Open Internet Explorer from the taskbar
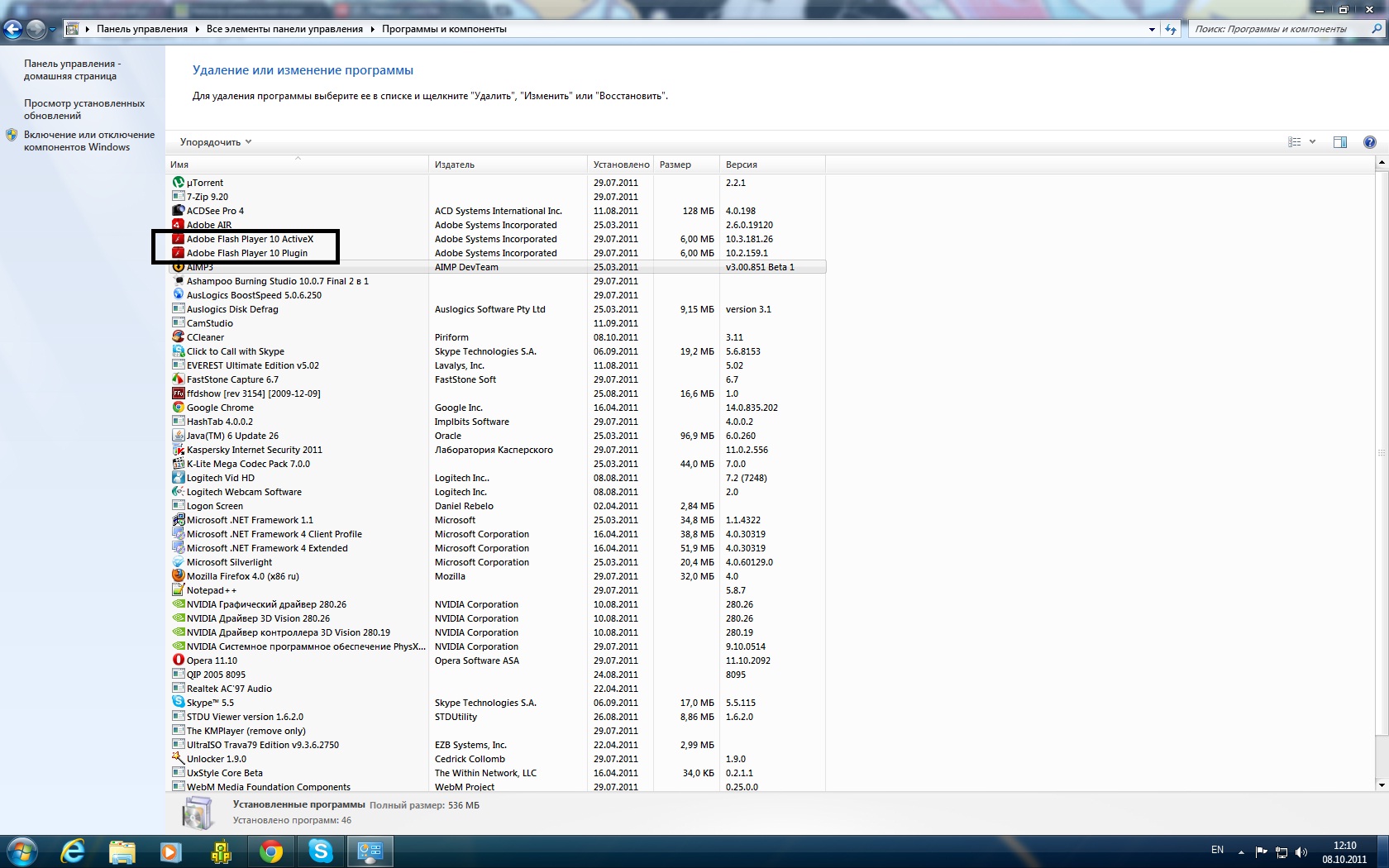 point(73,851)
